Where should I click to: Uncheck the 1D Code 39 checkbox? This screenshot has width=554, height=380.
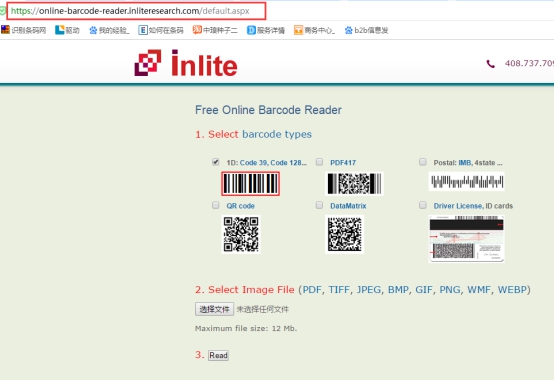pos(216,162)
